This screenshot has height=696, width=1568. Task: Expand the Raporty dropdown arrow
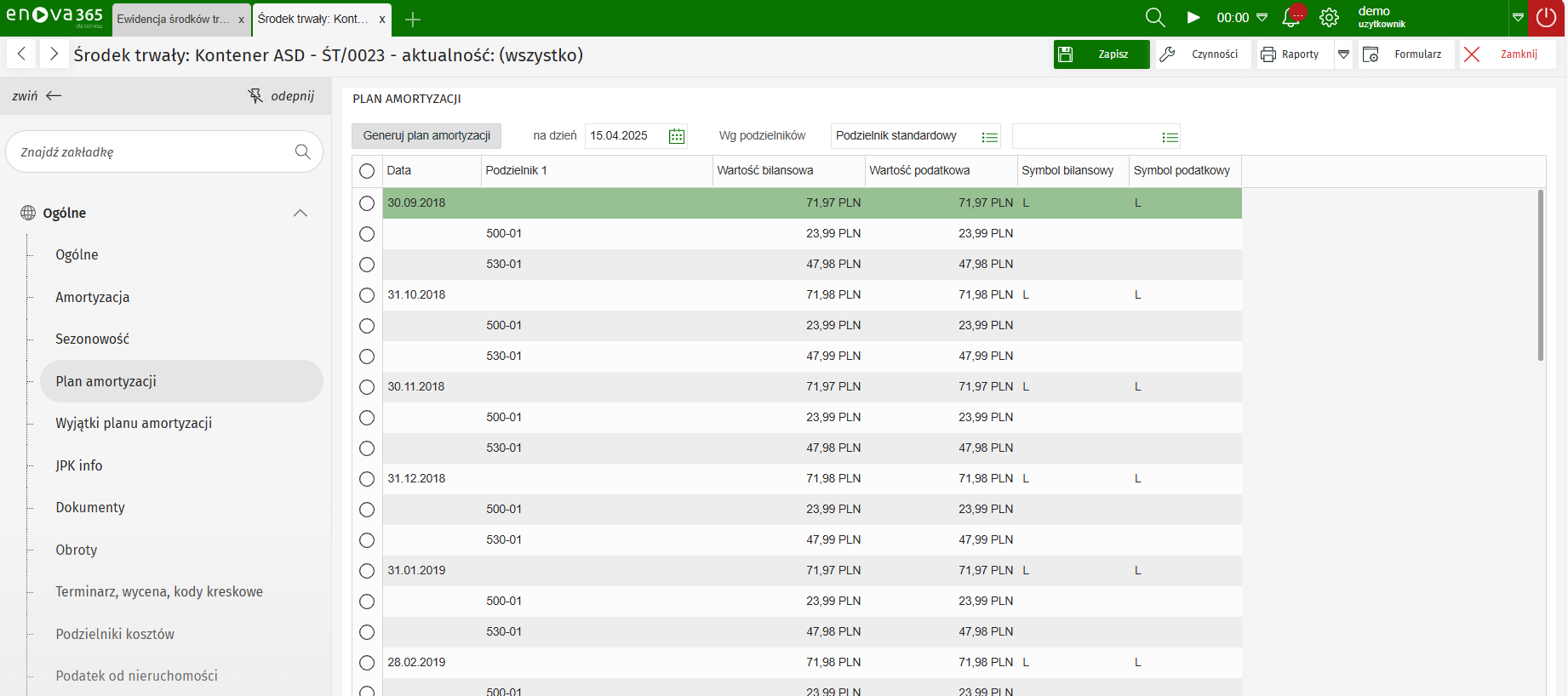coord(1343,54)
